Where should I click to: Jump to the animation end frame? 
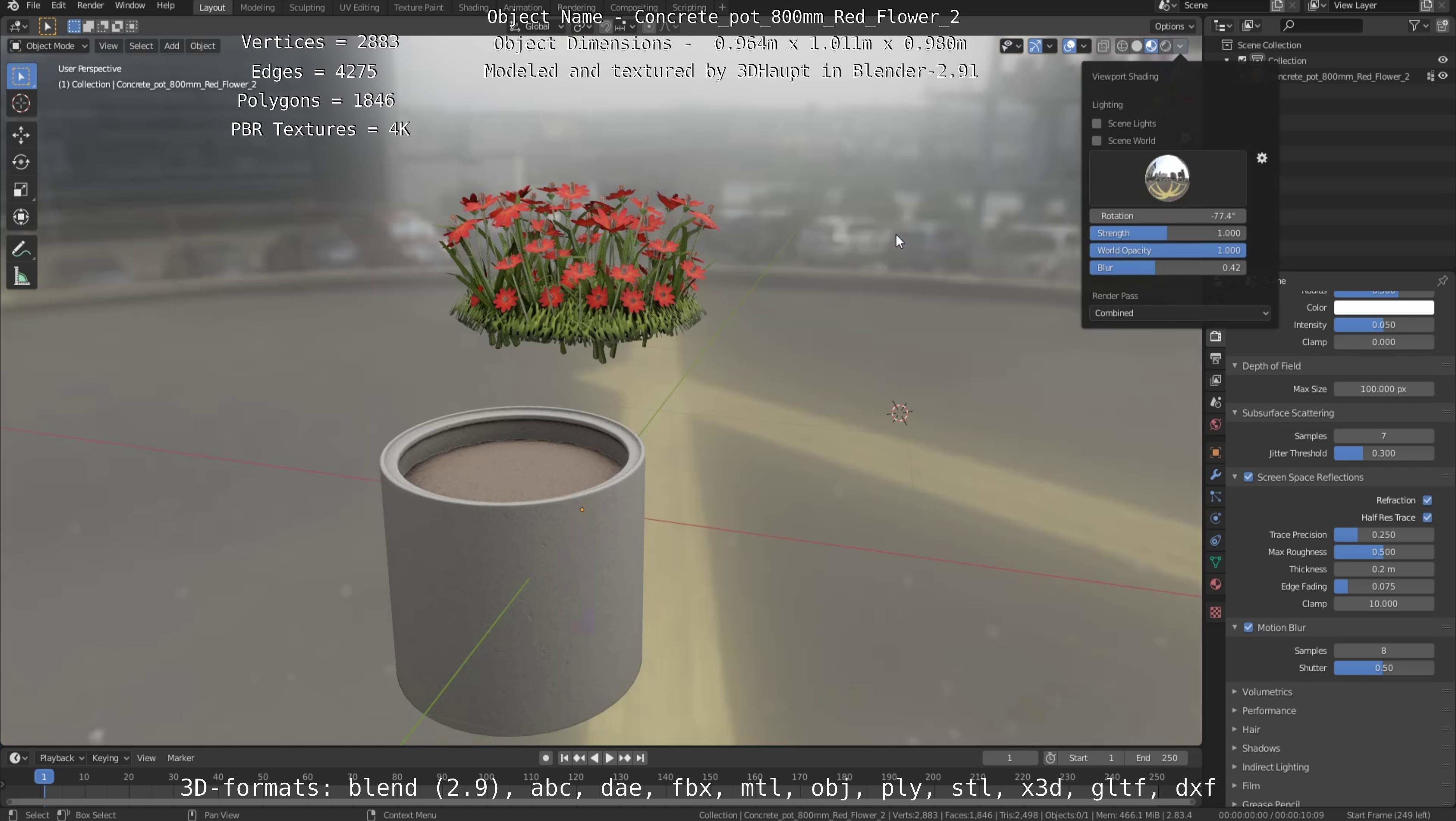tap(640, 758)
